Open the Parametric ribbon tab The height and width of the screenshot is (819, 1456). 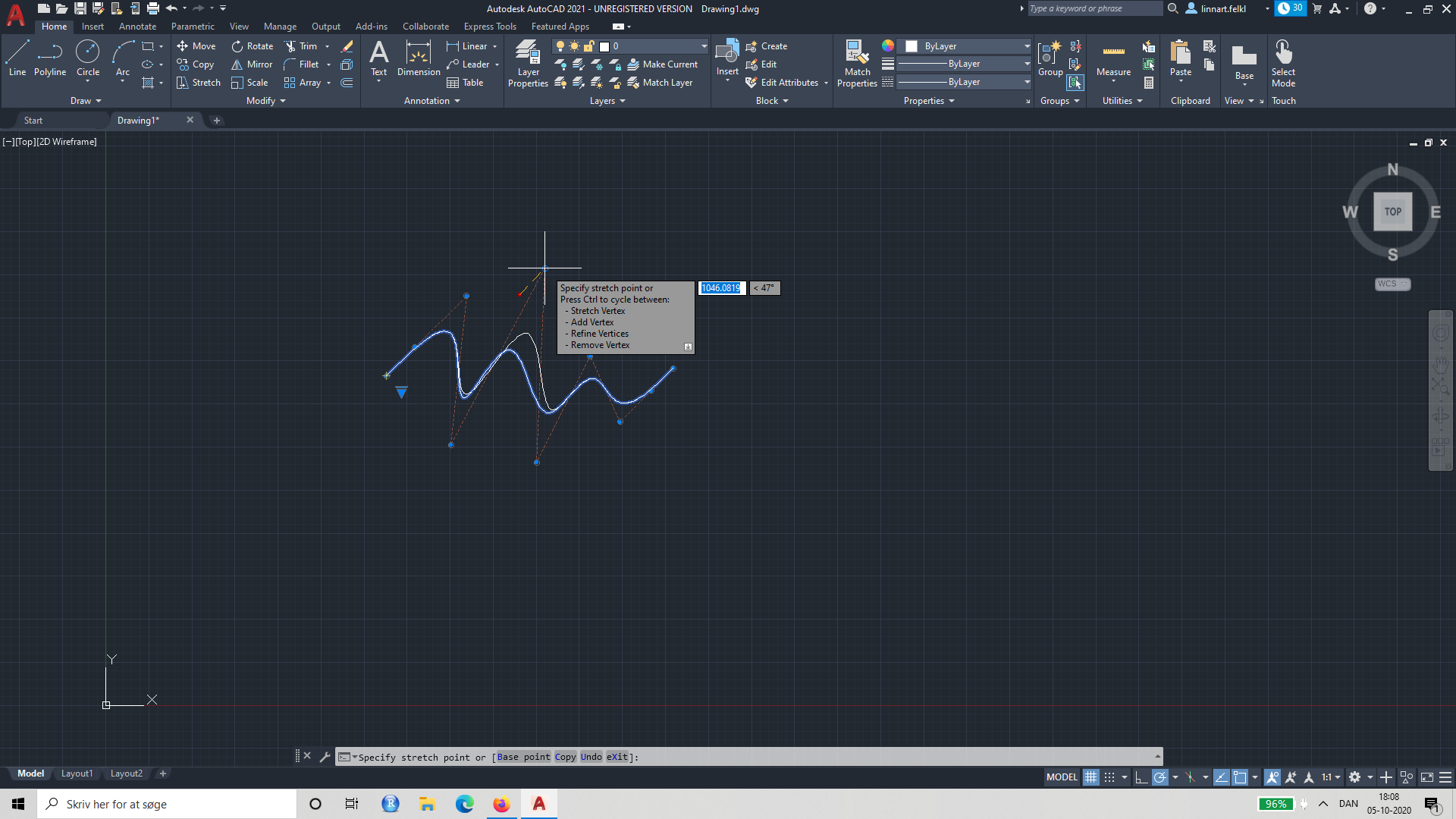[x=193, y=27]
